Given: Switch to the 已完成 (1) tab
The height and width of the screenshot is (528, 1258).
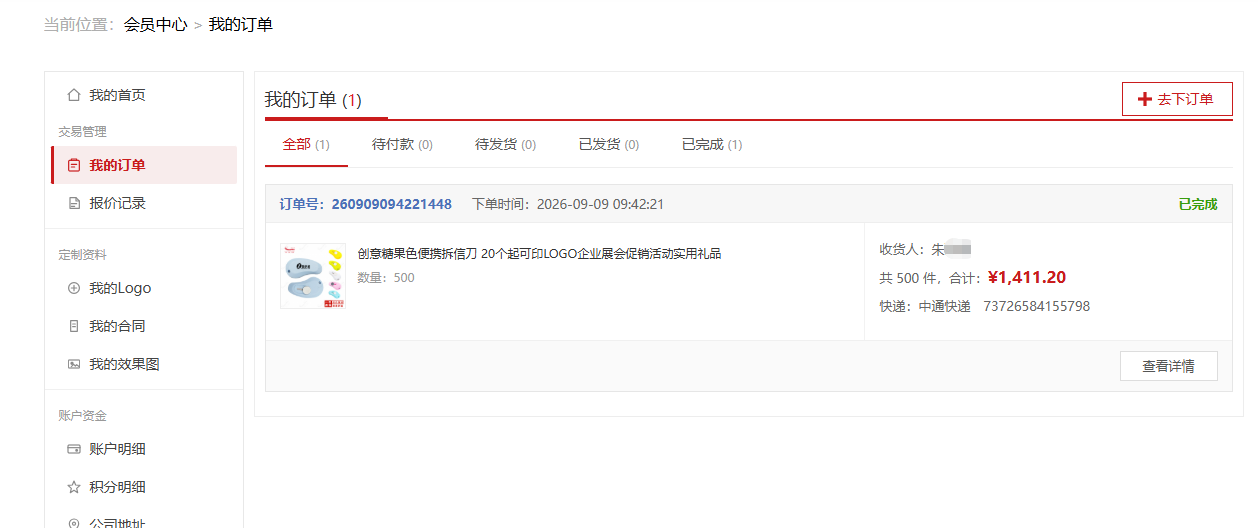Looking at the screenshot, I should point(712,144).
